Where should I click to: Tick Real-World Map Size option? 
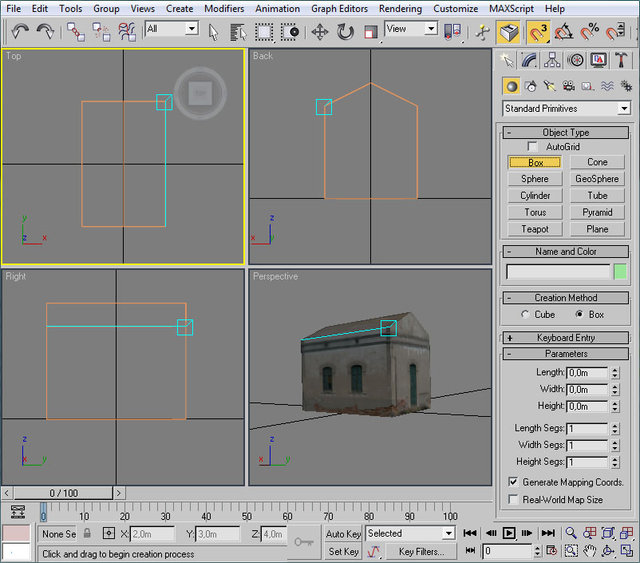click(513, 499)
